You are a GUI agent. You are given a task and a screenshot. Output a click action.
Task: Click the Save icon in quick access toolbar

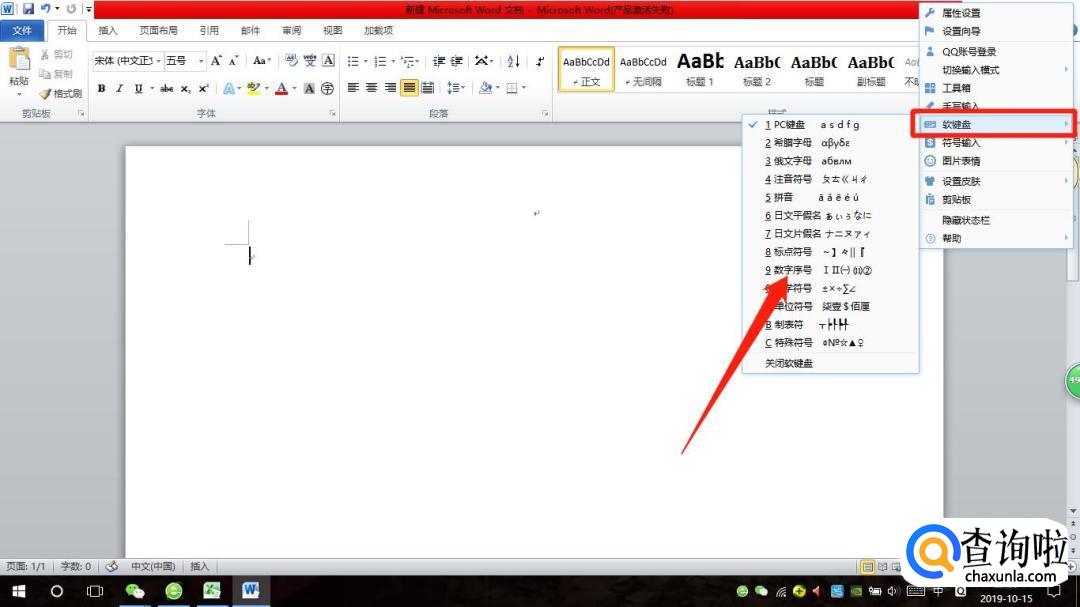pyautogui.click(x=28, y=9)
